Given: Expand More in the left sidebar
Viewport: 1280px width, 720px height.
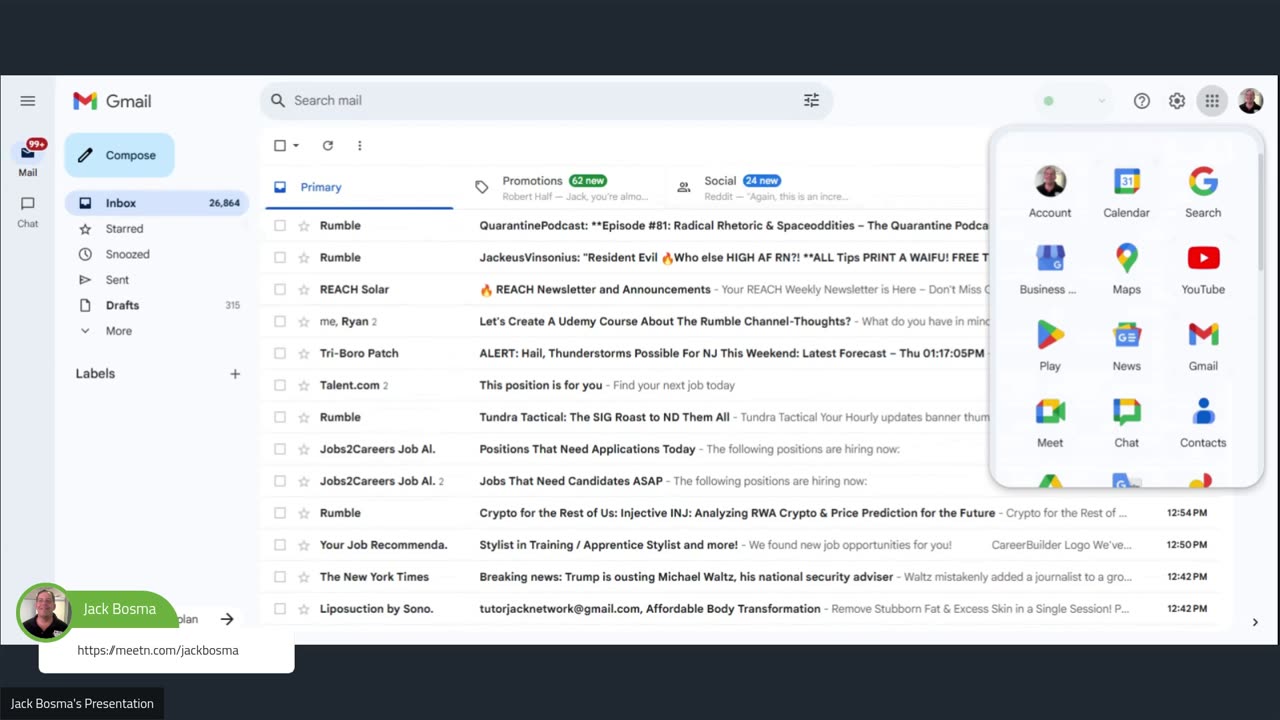Looking at the screenshot, I should pyautogui.click(x=118, y=331).
